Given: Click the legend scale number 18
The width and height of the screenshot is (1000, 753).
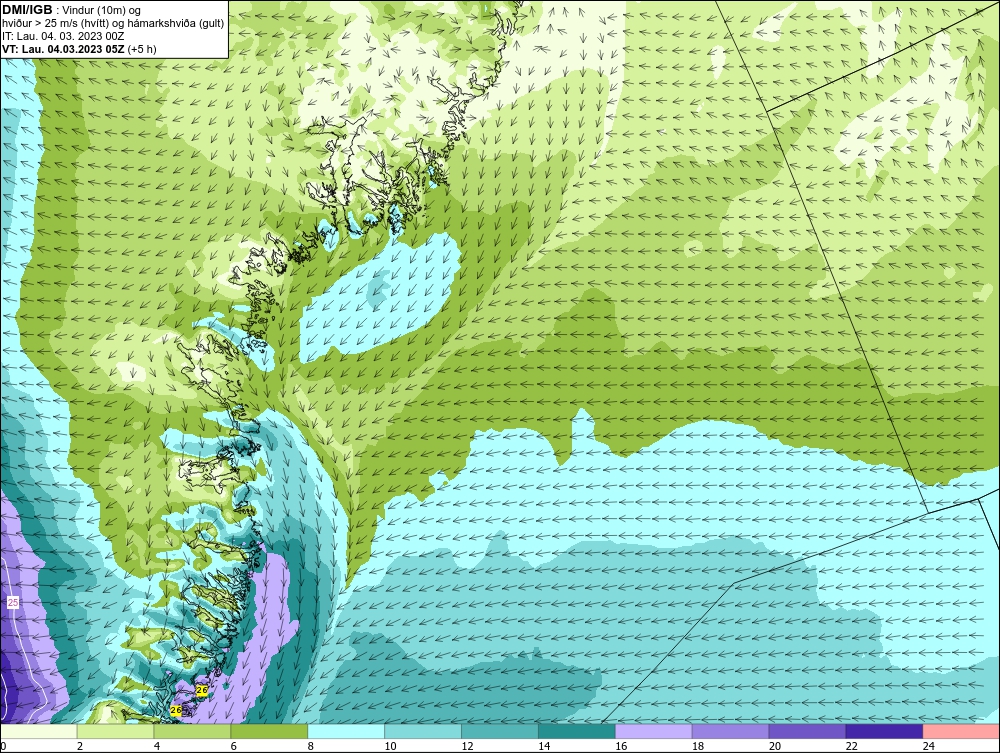Looking at the screenshot, I should pyautogui.click(x=698, y=746).
